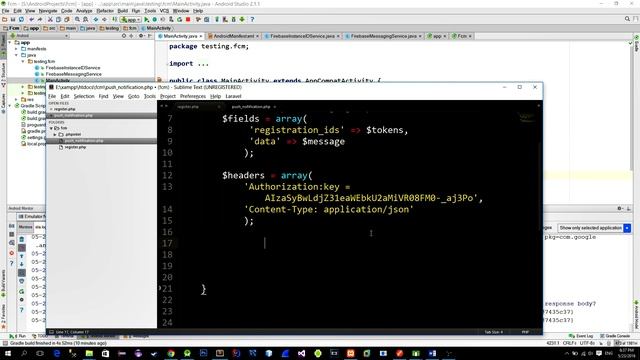Image resolution: width=640 pixels, height=360 pixels.
Task: Expand the manifests folder node
Action: pos(17,49)
